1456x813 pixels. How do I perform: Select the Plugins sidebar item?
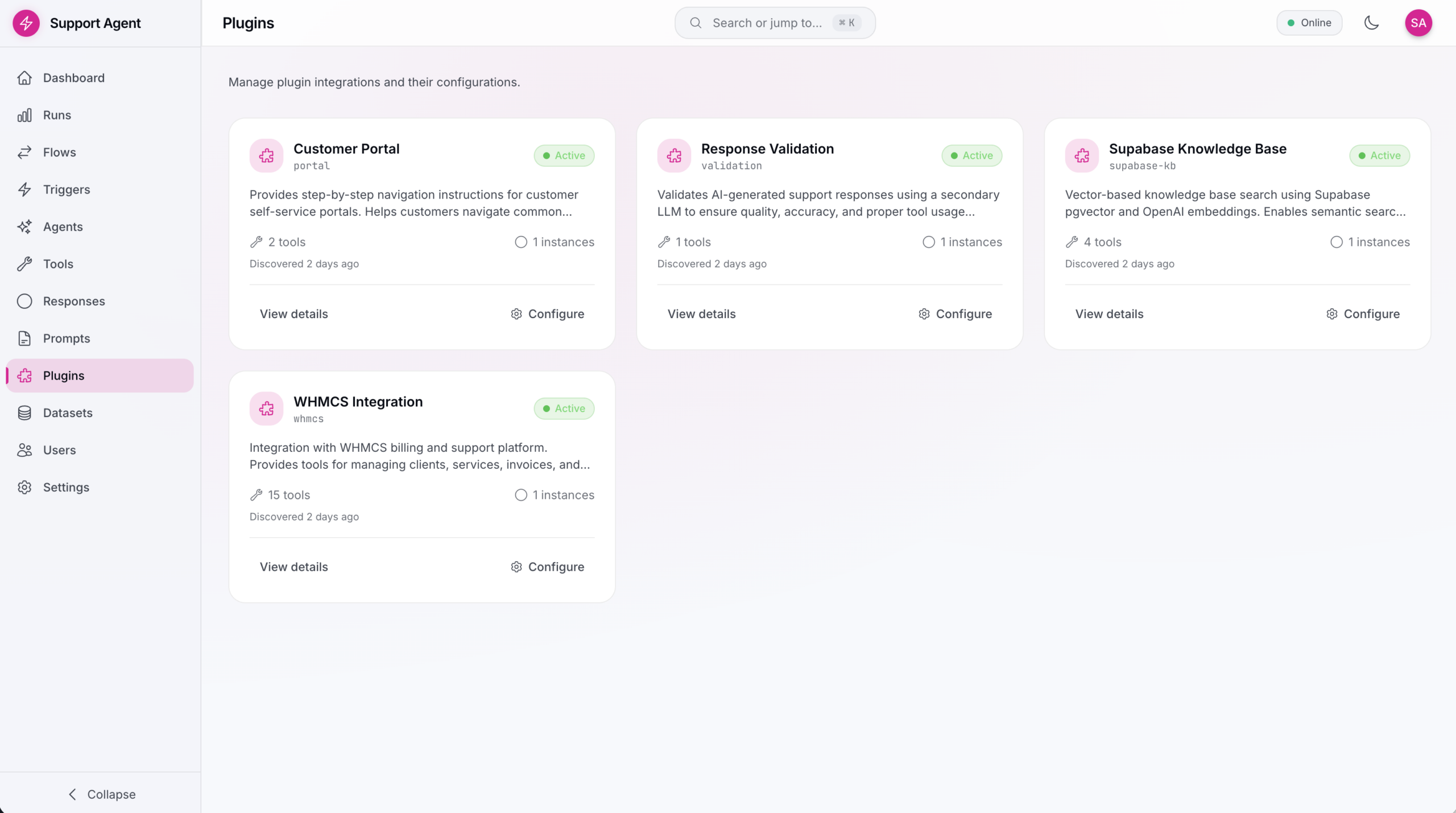(100, 375)
